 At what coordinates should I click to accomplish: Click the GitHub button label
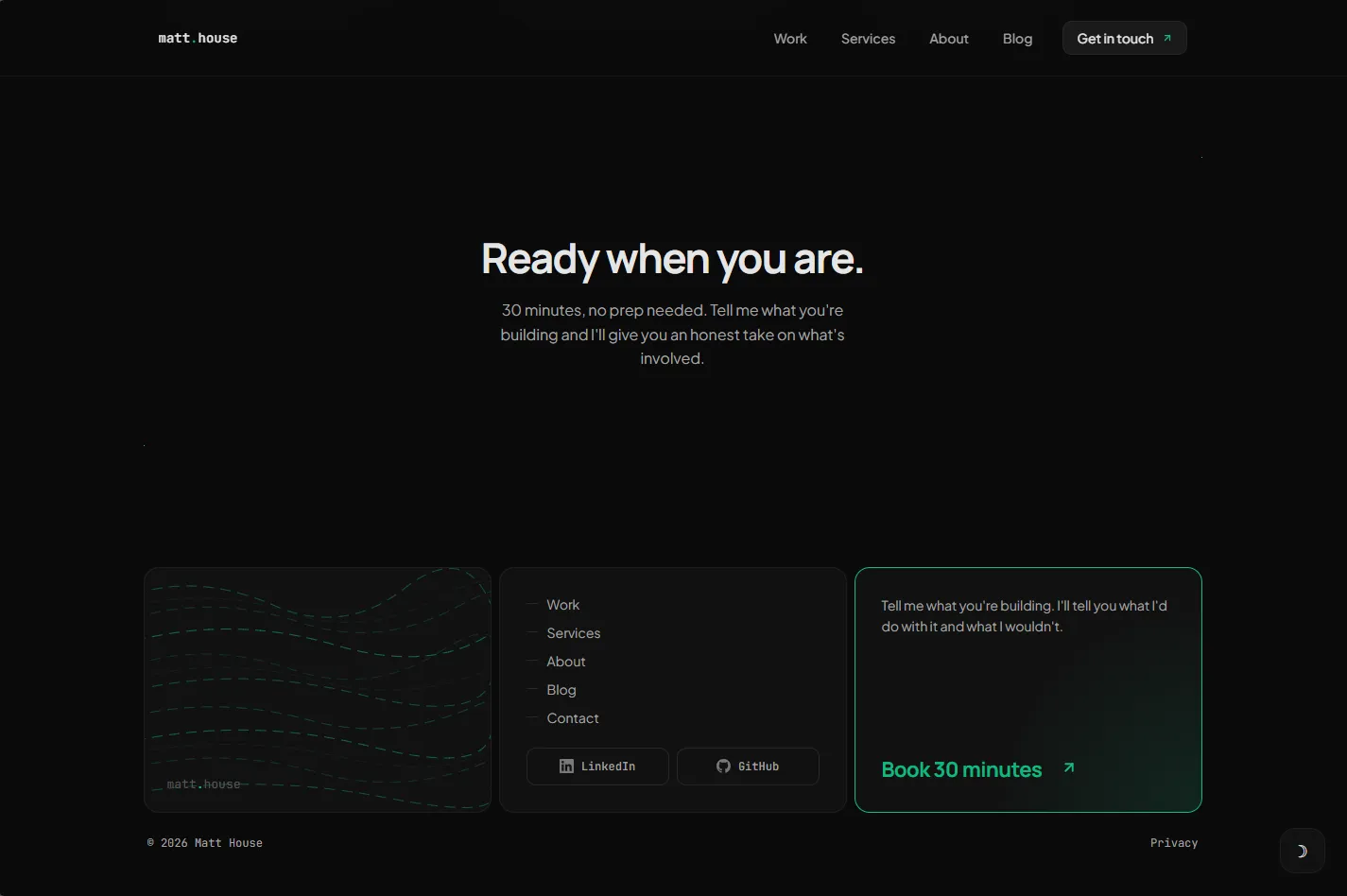click(759, 767)
